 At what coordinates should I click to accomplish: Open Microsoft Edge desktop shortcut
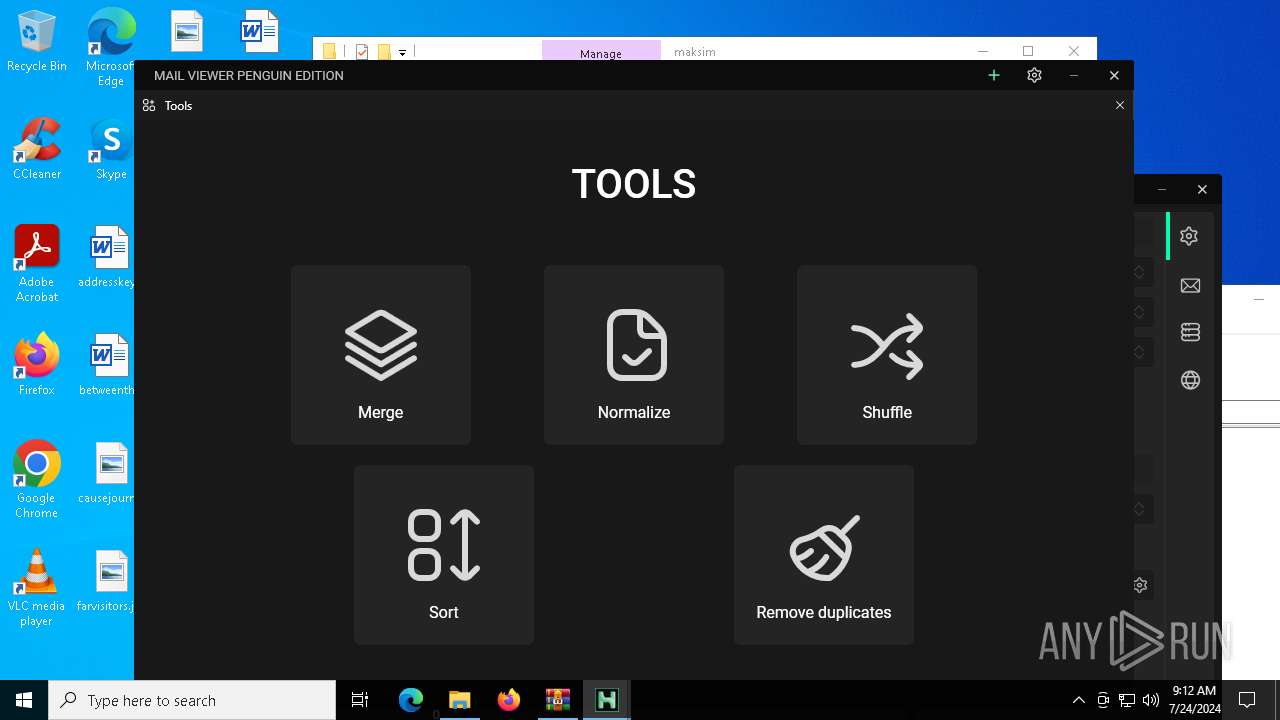point(110,46)
